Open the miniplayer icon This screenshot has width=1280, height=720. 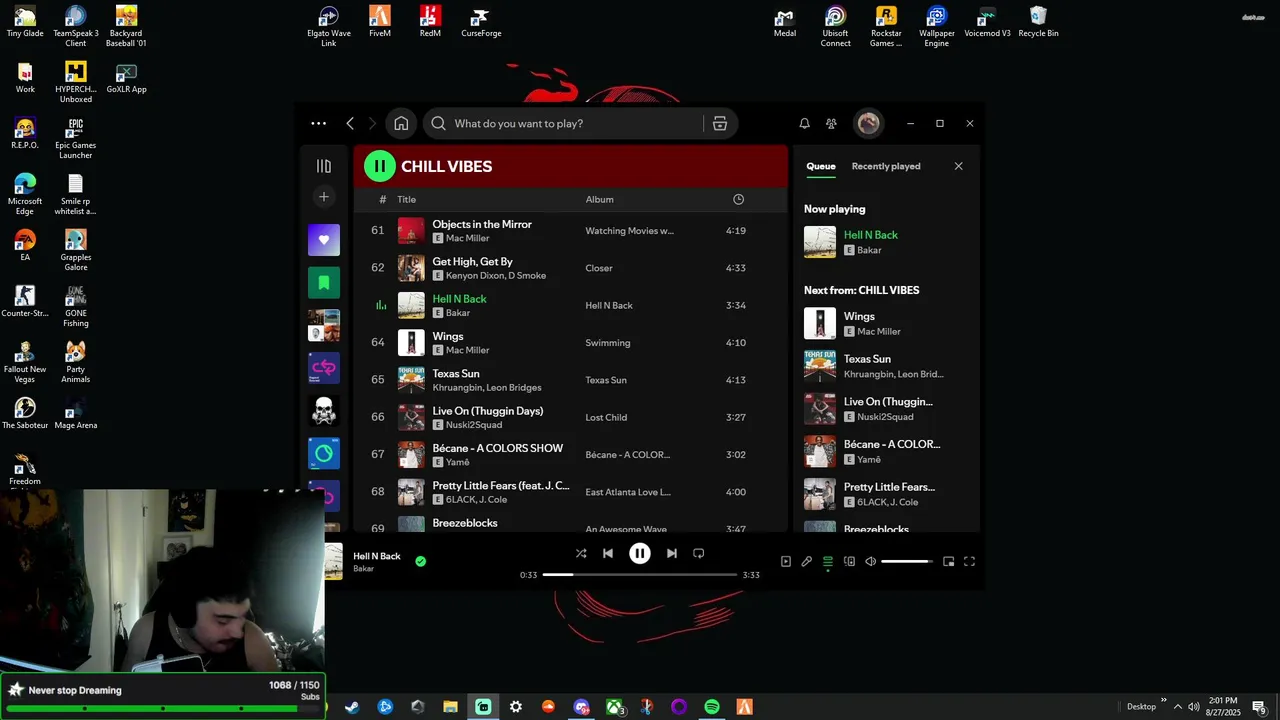pyautogui.click(x=949, y=561)
